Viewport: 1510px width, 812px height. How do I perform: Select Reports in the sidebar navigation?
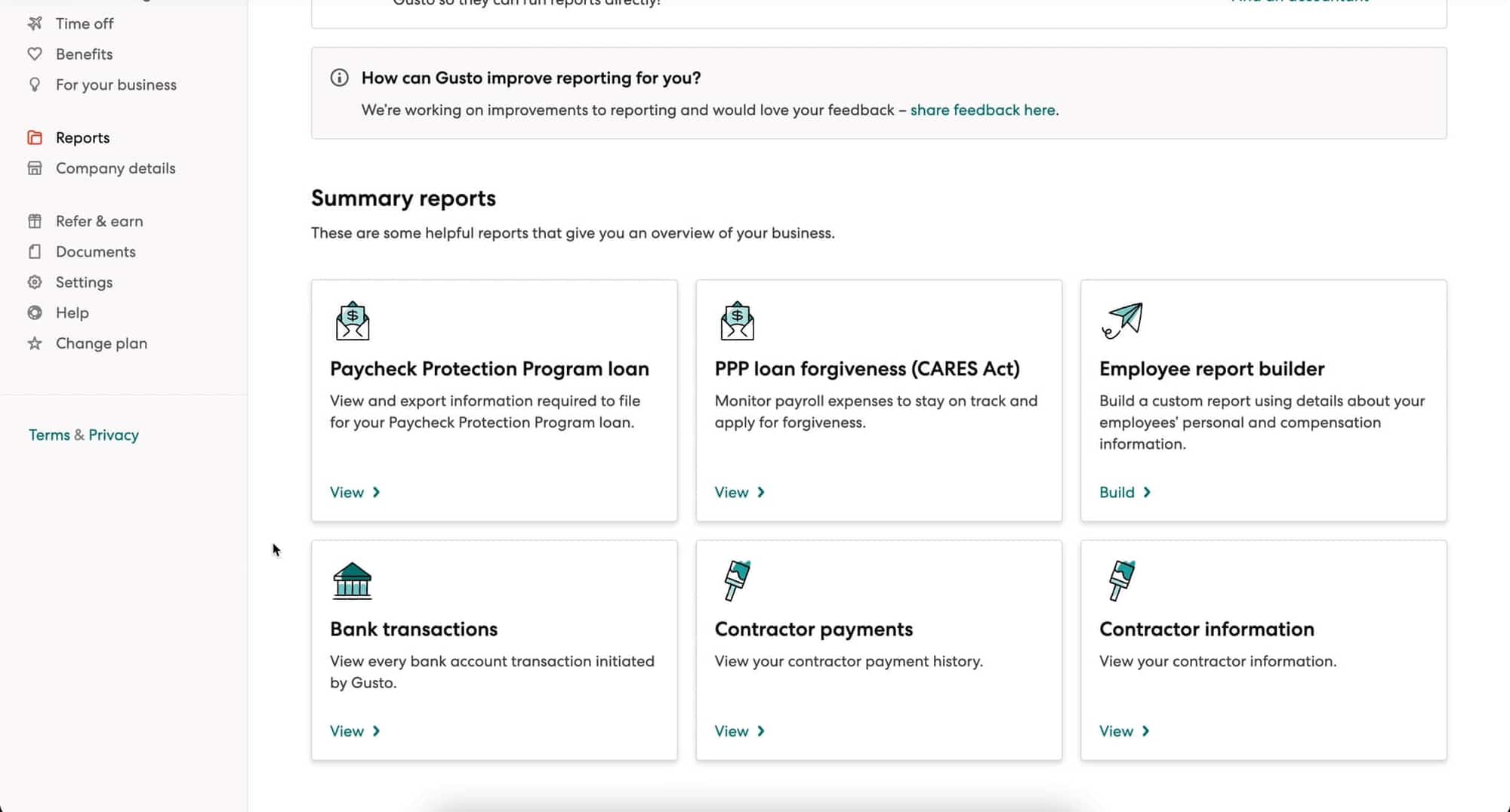82,137
